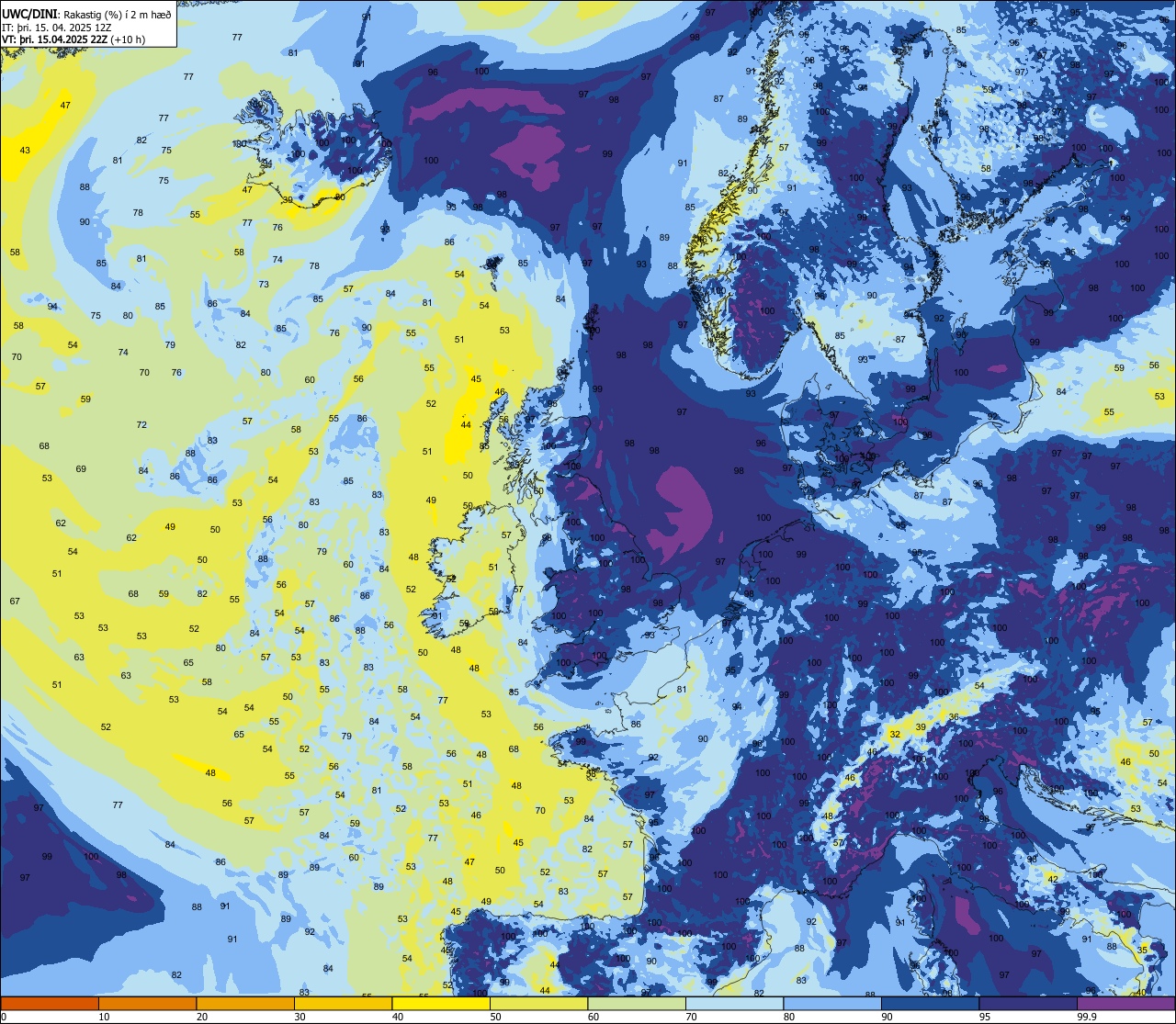1176x1024 pixels.
Task: Click the initial time 'IT: þri. 15. 04. 2025 12Z'
Action: 57,27
